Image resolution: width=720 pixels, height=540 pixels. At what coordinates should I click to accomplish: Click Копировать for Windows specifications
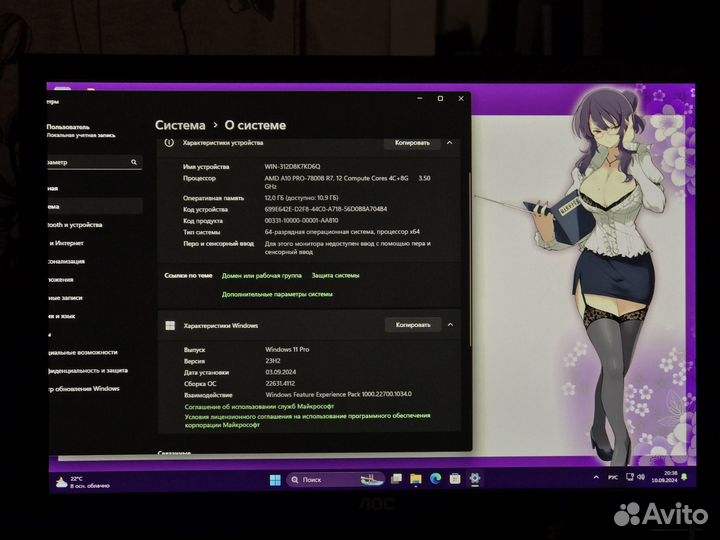(413, 325)
